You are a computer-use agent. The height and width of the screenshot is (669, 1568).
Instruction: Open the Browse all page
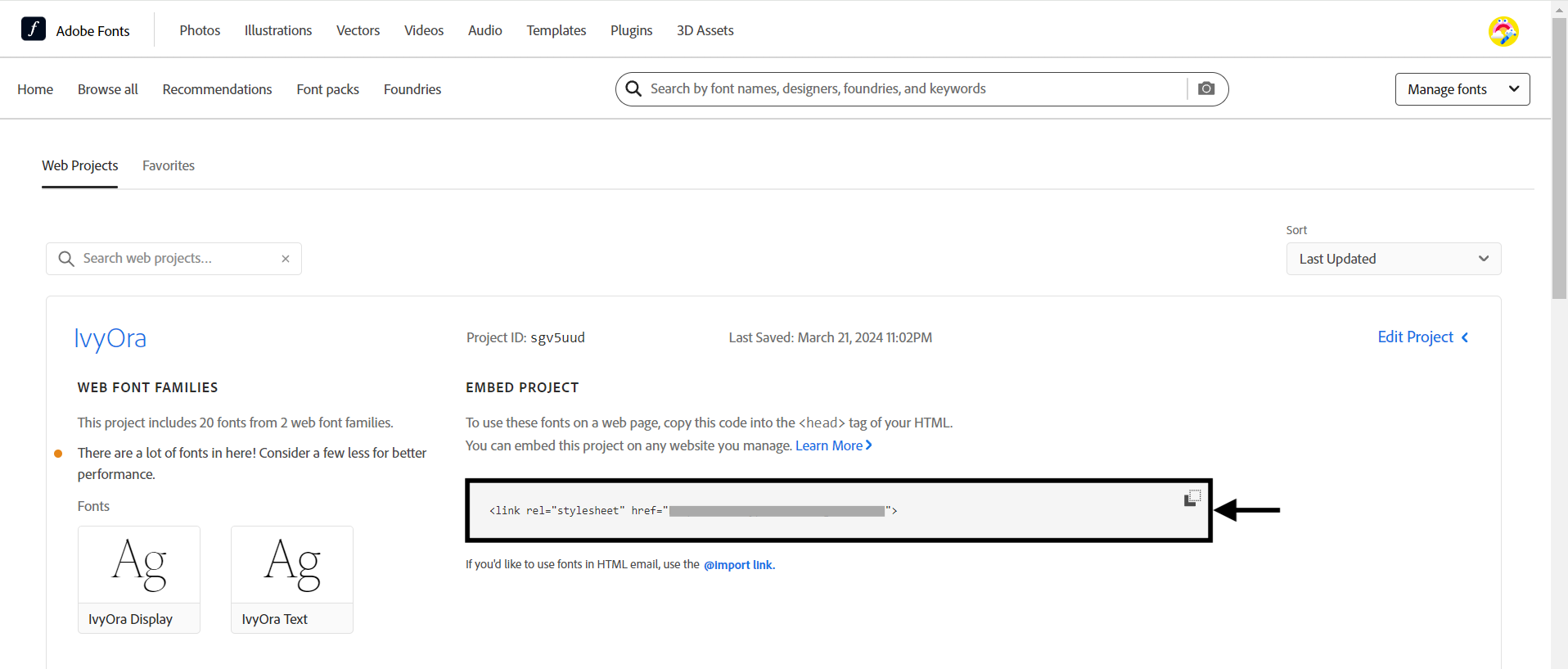click(108, 89)
